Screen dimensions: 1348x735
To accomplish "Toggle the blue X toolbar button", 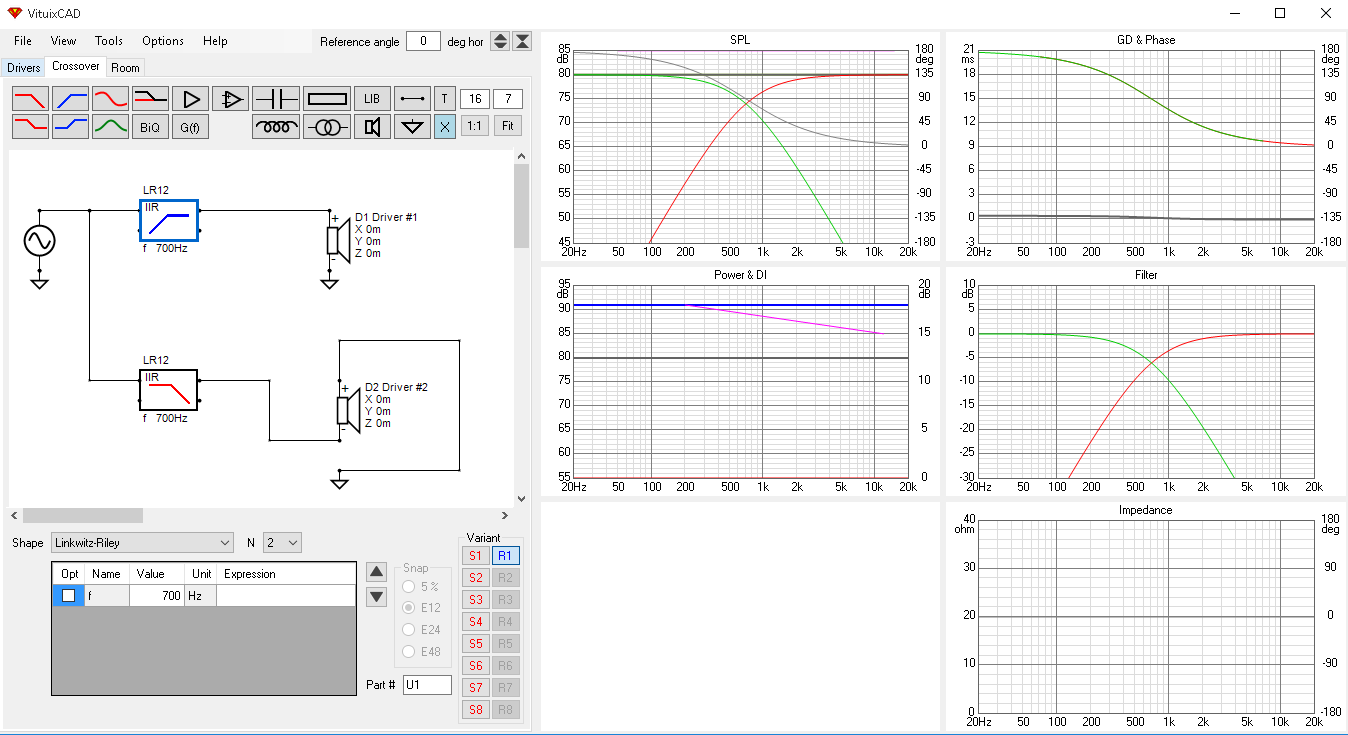I will point(445,127).
